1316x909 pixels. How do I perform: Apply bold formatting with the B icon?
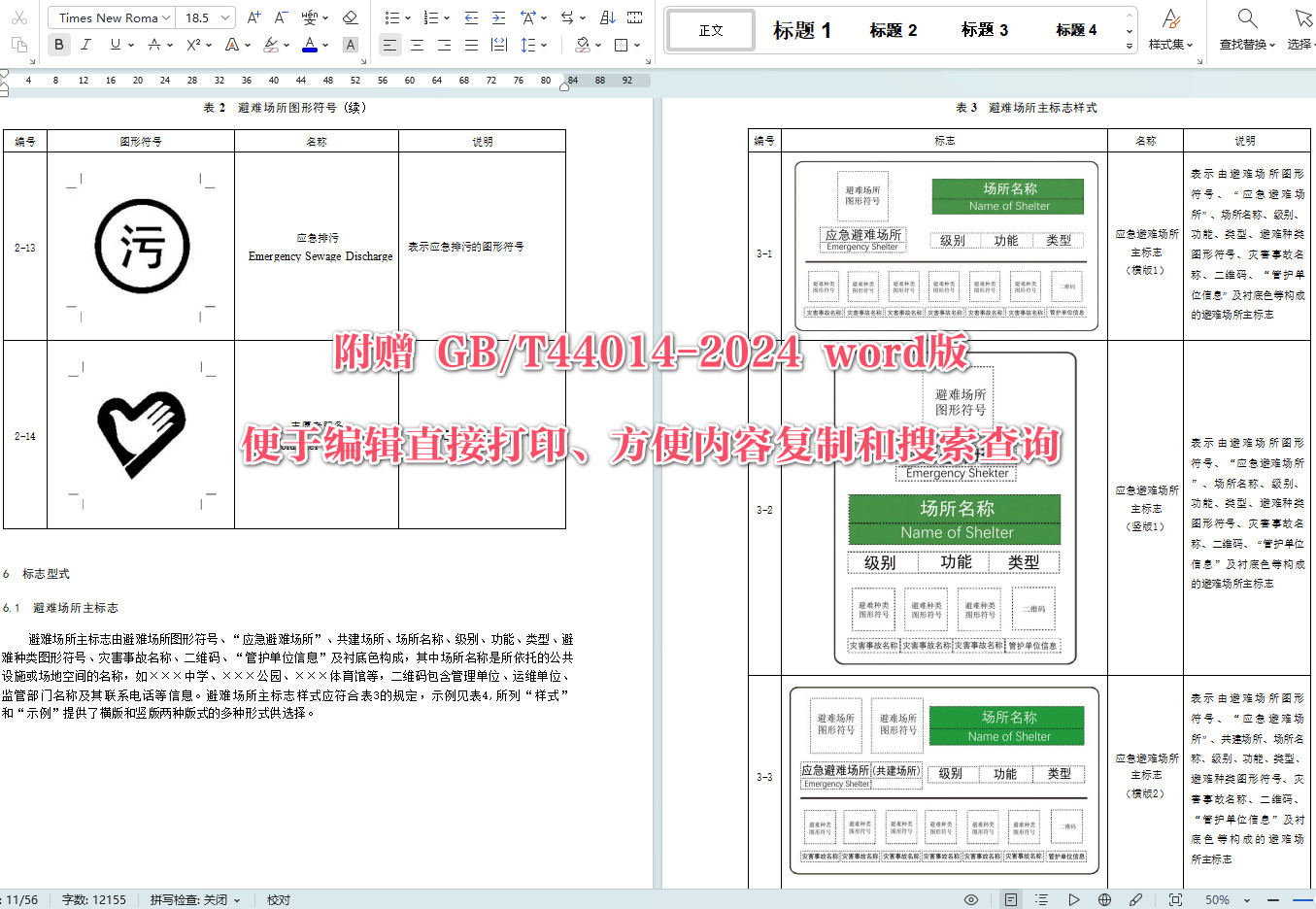click(x=57, y=45)
